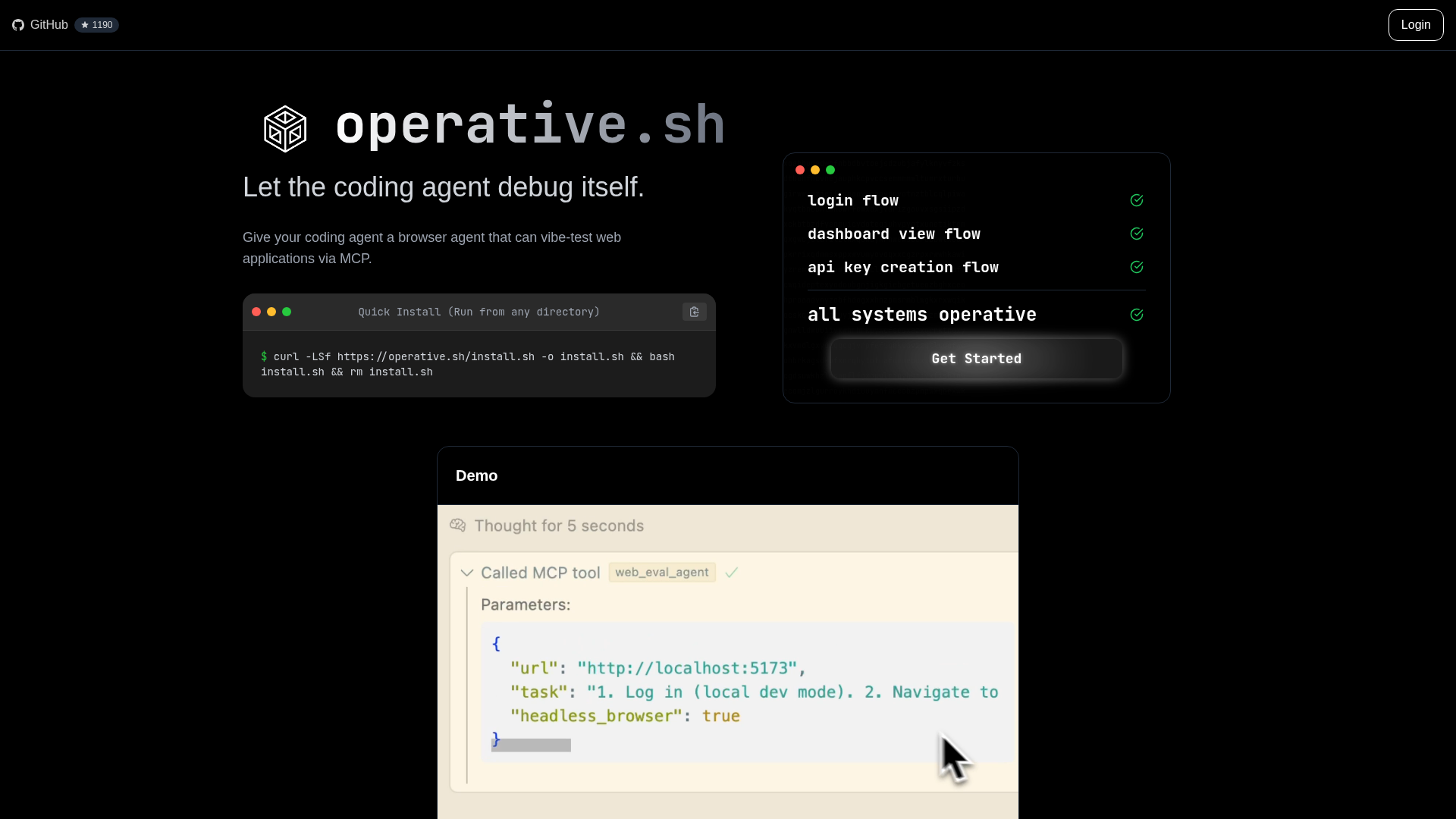
Task: Copy the quick install command
Action: pyautogui.click(x=694, y=312)
